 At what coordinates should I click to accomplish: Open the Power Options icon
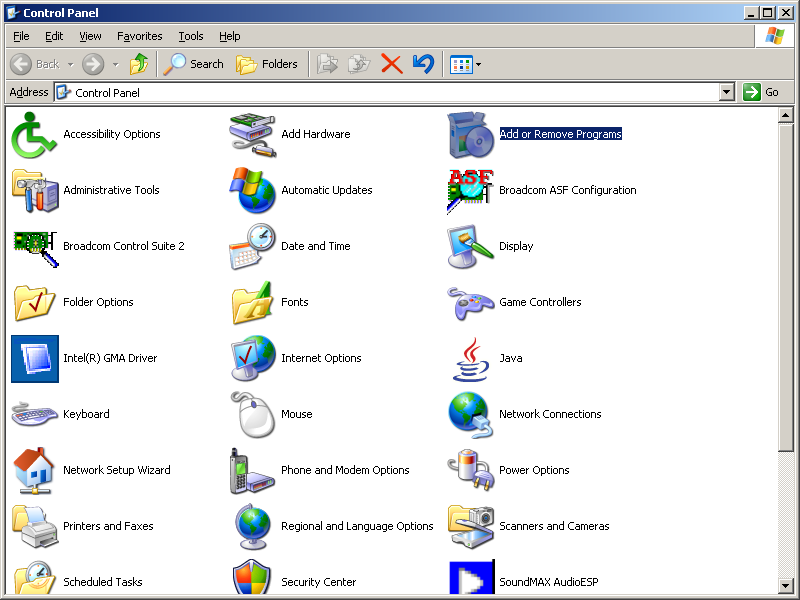click(x=470, y=470)
